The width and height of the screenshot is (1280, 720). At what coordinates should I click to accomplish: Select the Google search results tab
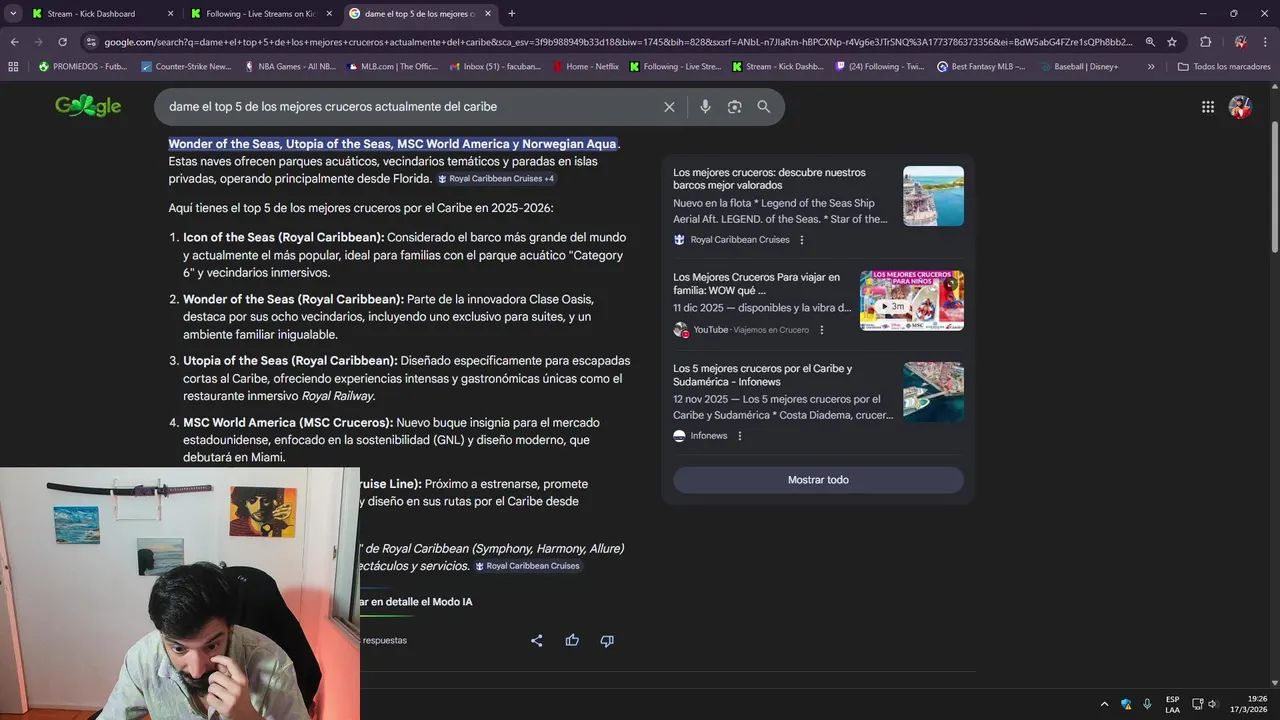coord(420,14)
